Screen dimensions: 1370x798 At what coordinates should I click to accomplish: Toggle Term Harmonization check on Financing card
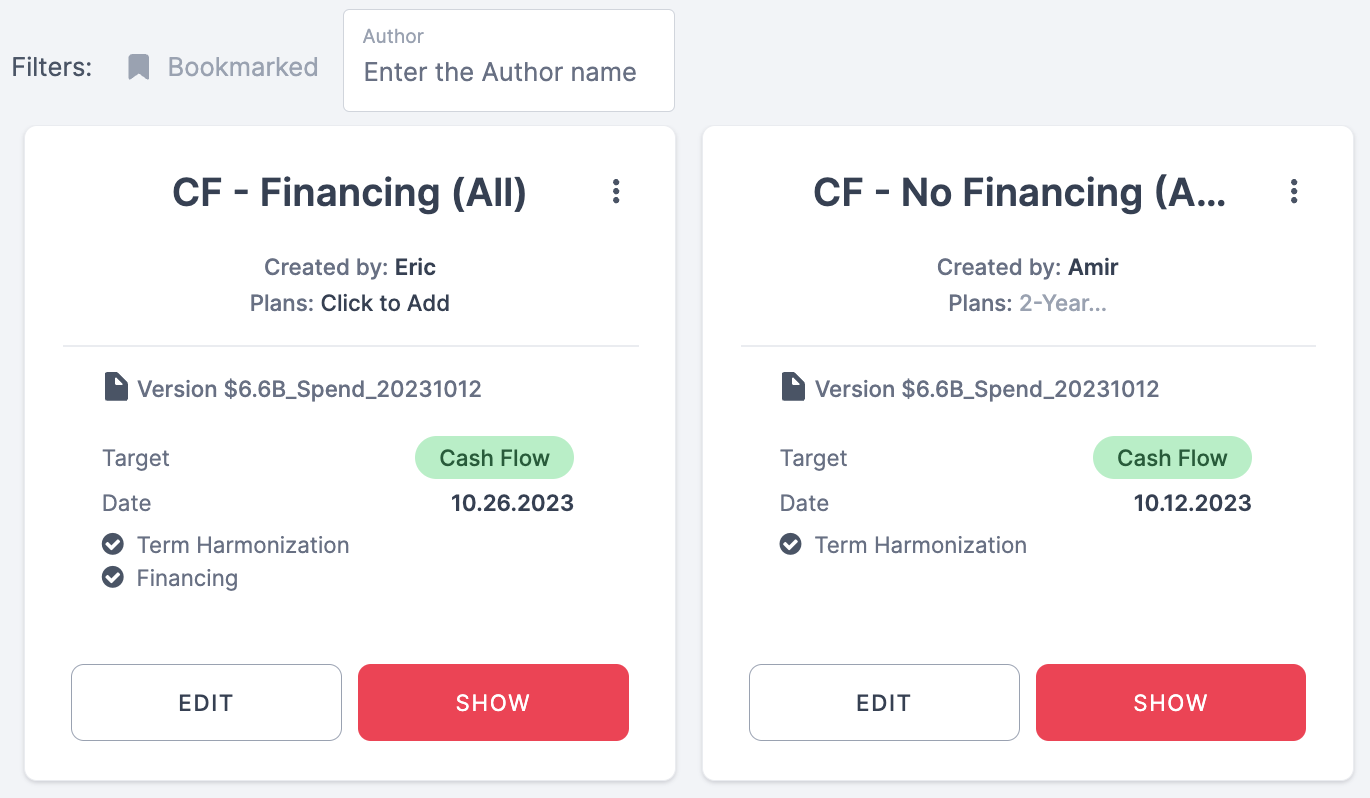click(113, 545)
